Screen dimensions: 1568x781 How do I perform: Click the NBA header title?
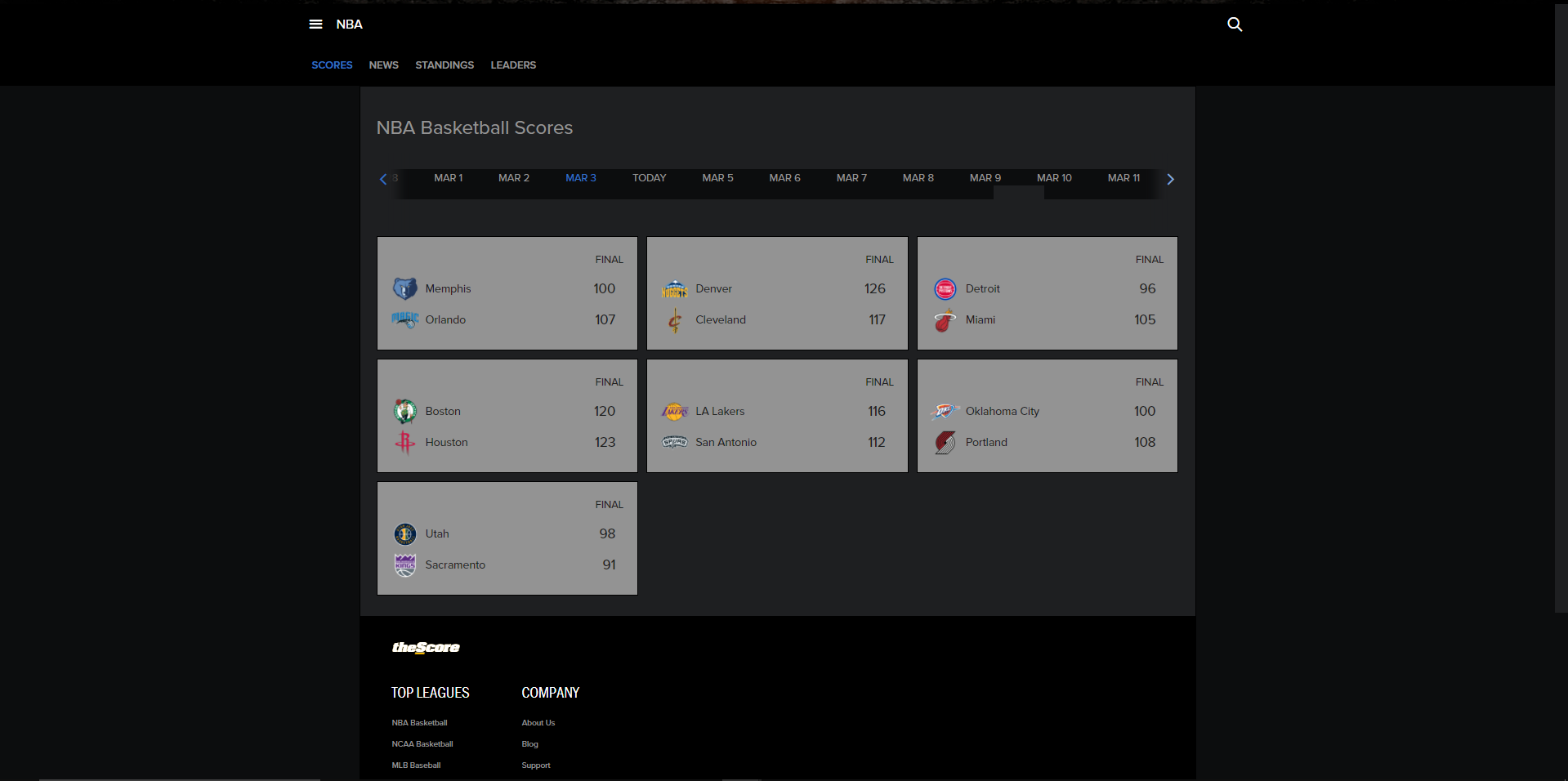click(x=350, y=25)
